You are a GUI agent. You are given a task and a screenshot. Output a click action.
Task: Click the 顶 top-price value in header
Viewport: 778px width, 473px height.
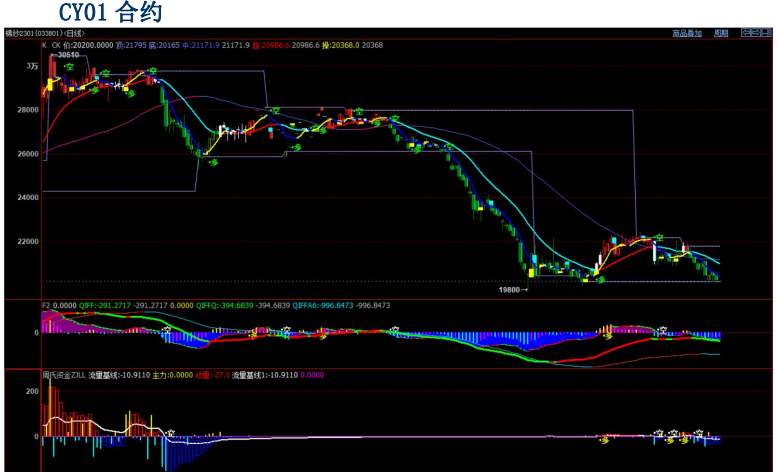pyautogui.click(x=129, y=44)
